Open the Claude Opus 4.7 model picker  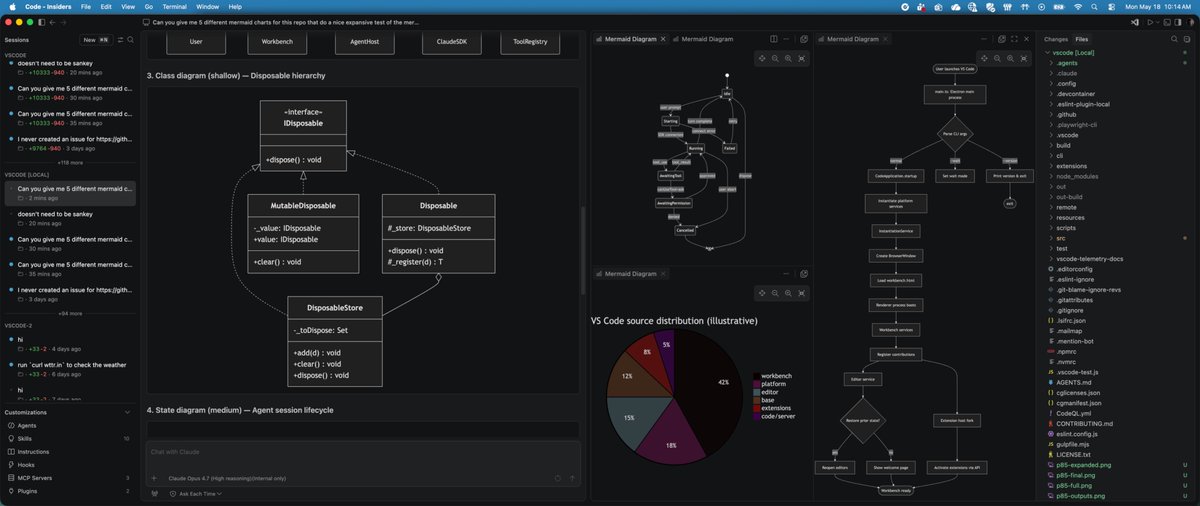(x=227, y=478)
